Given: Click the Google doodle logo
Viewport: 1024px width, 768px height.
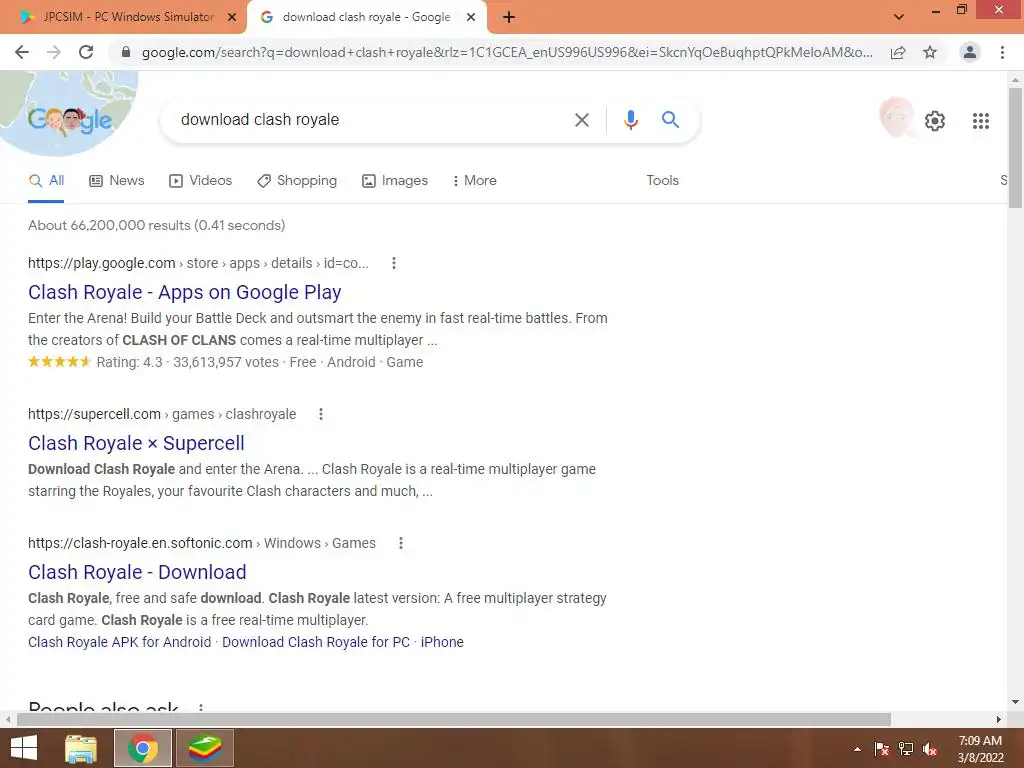Looking at the screenshot, I should pos(70,120).
